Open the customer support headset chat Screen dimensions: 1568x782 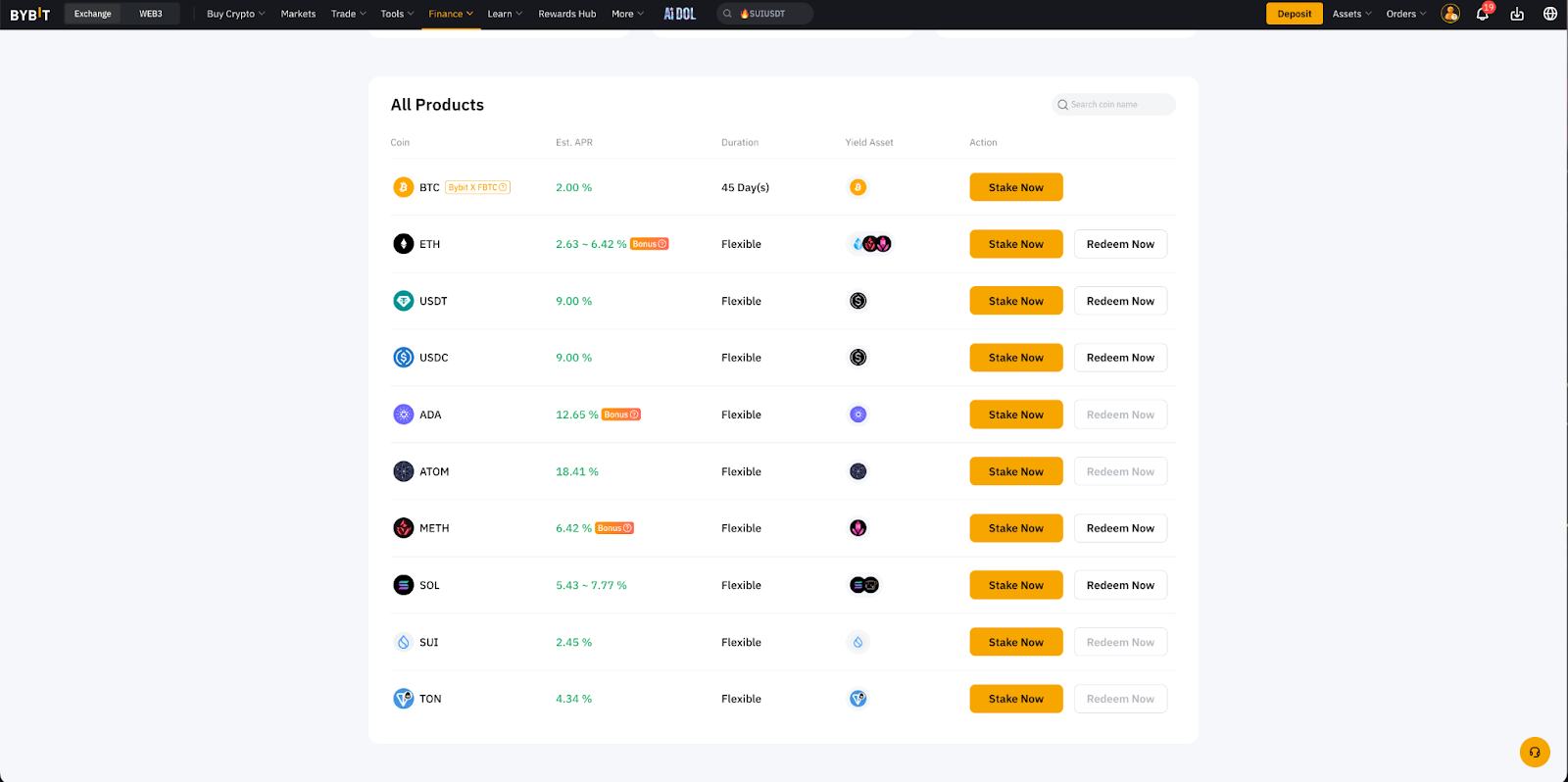[x=1535, y=752]
